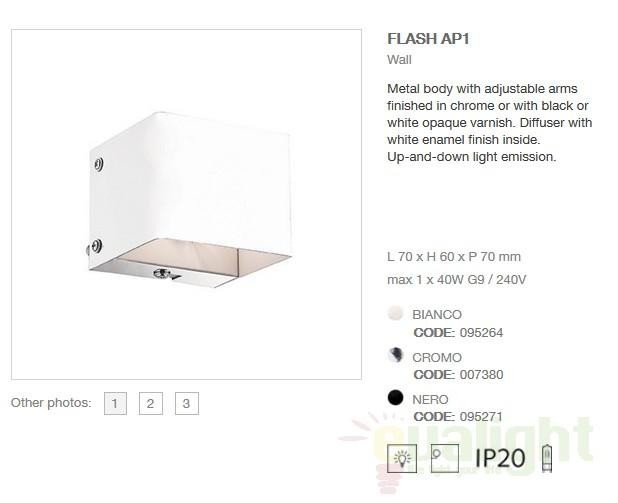The image size is (618, 503).
Task: Click the G9 bulb type icon
Action: [x=547, y=458]
